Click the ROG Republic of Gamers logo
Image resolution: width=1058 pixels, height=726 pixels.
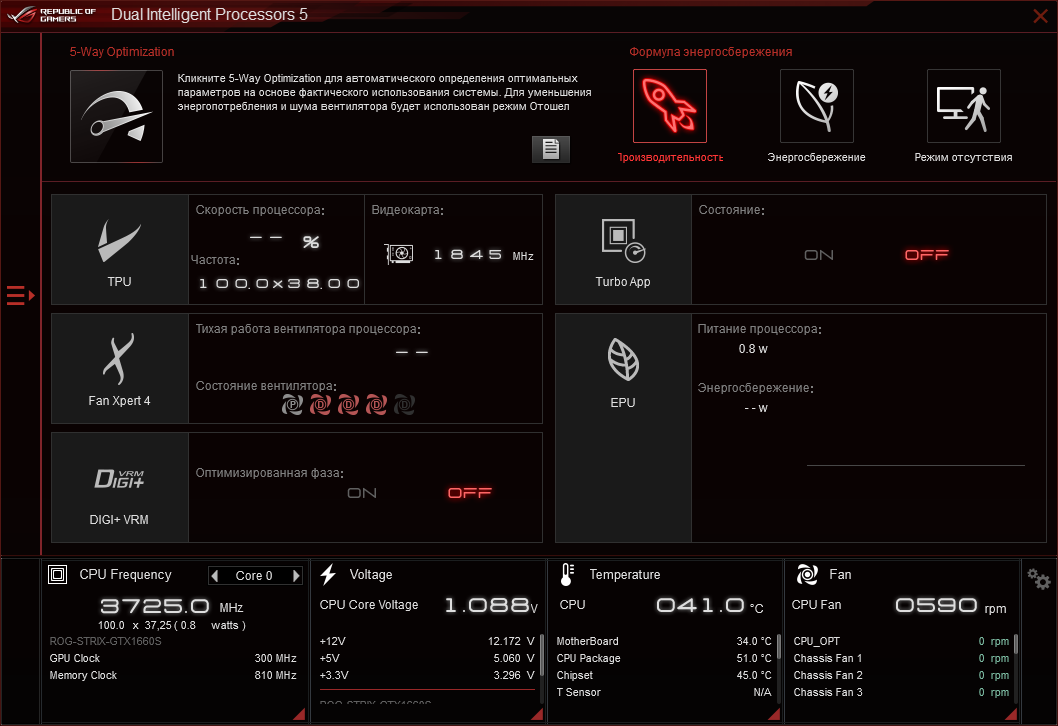click(x=51, y=15)
